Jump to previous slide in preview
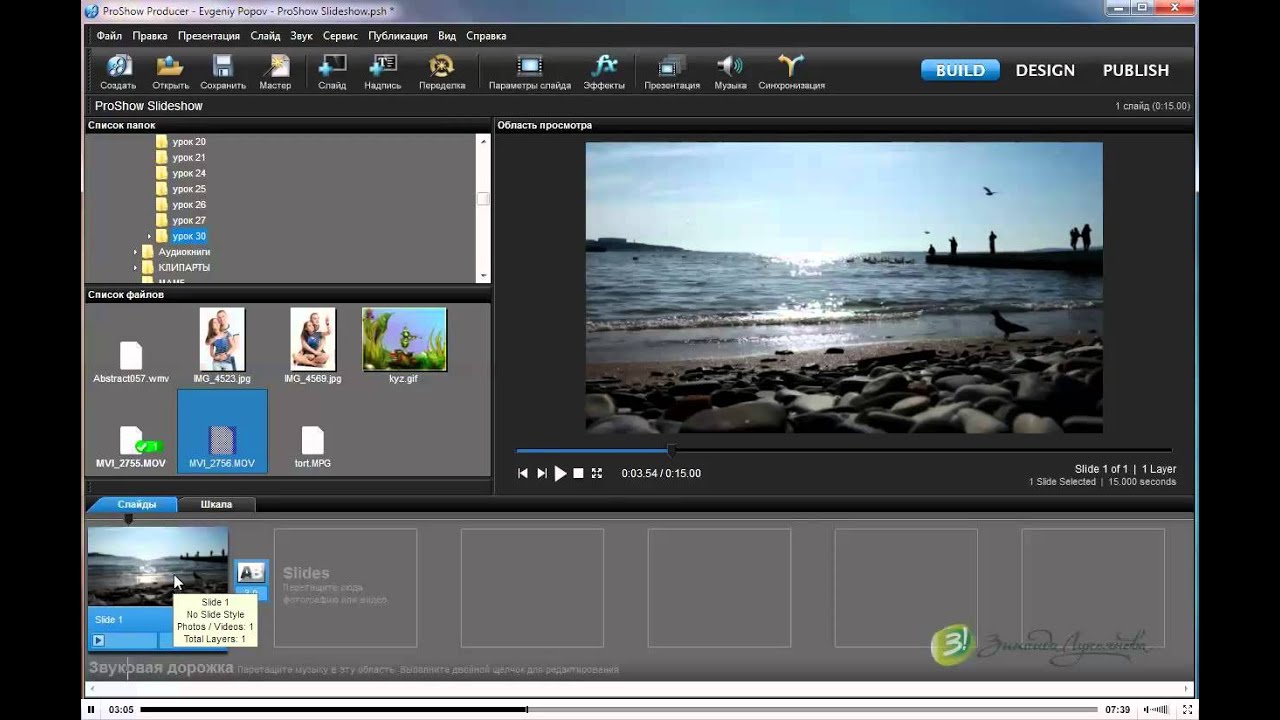This screenshot has width=1280, height=720. coord(523,473)
